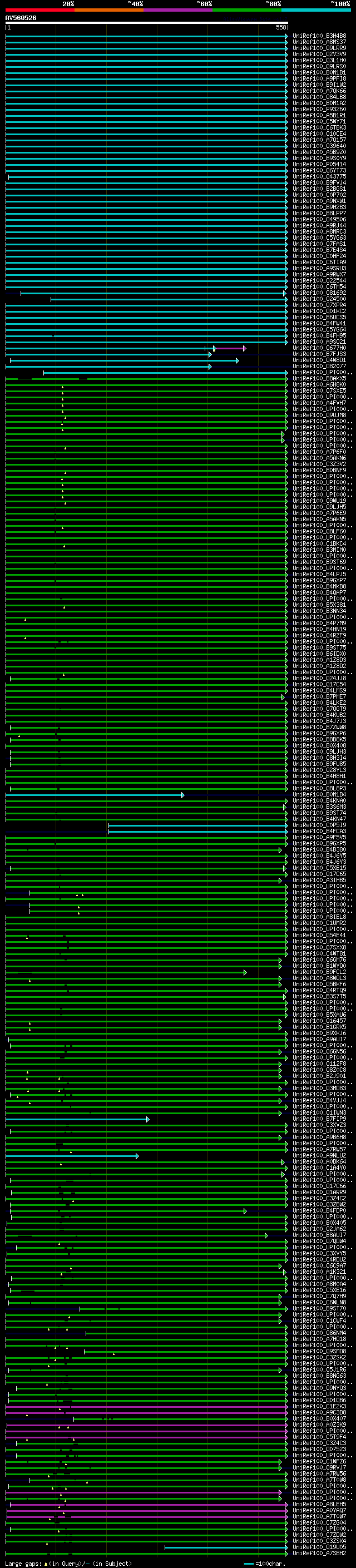This screenshot has height=1568, width=356.
Task: View the UniRef100_Q39640 entry
Action: 319,146
